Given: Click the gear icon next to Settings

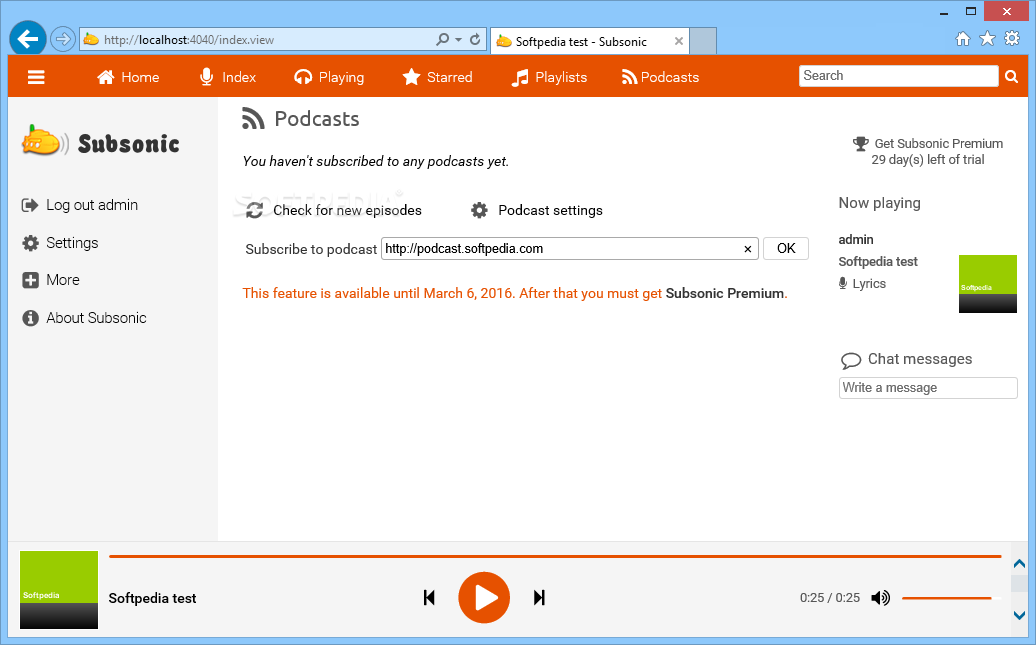Looking at the screenshot, I should click(30, 243).
